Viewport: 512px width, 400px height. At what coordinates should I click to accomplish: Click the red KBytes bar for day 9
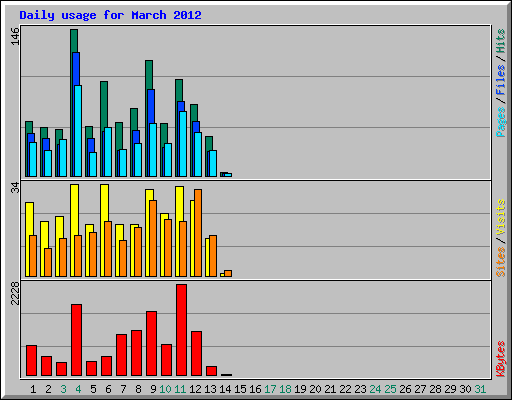coord(151,343)
